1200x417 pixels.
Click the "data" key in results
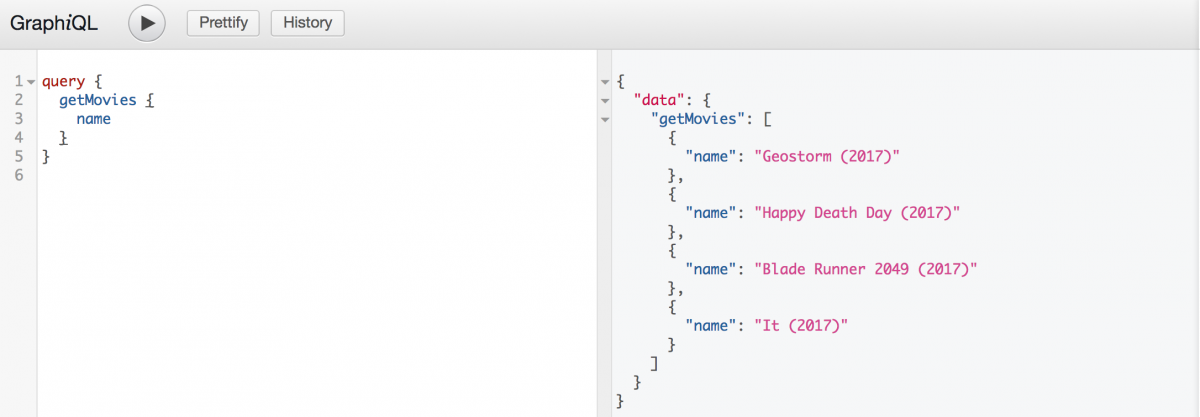[x=657, y=100]
